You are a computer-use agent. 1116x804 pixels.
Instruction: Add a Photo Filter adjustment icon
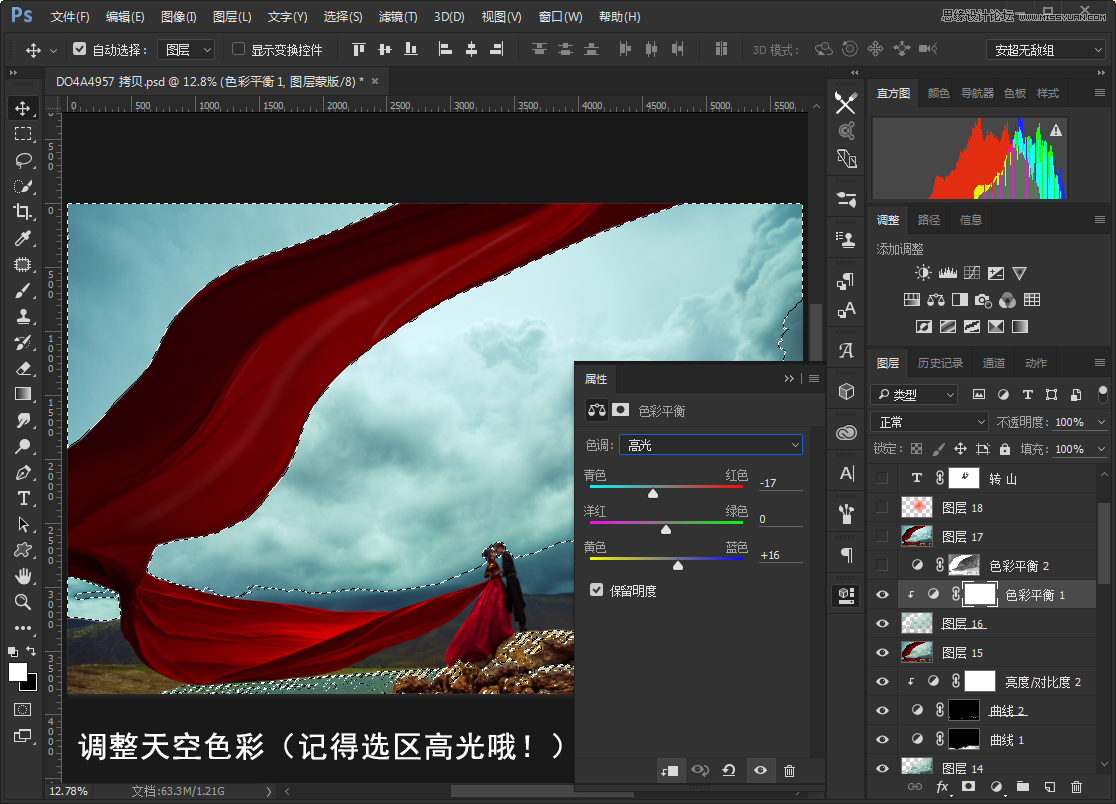tap(984, 300)
